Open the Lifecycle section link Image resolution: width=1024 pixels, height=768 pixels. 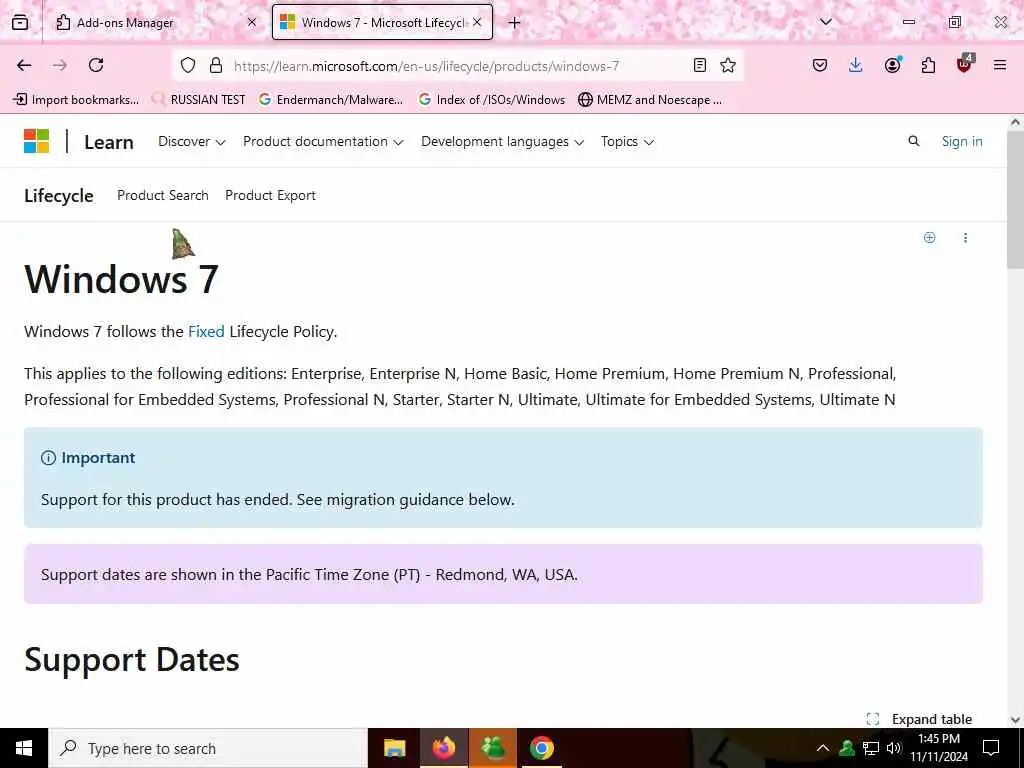pos(59,195)
